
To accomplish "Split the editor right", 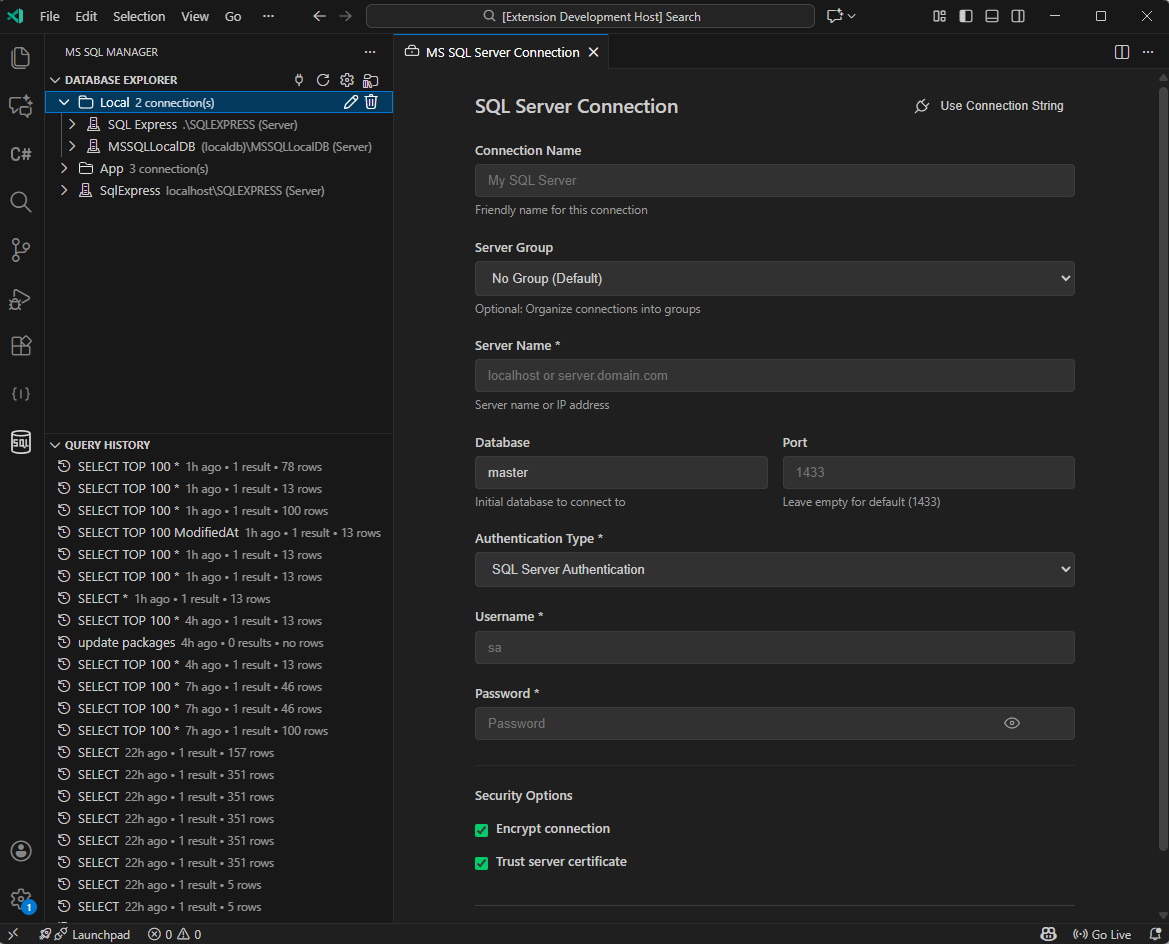I will pyautogui.click(x=1121, y=52).
